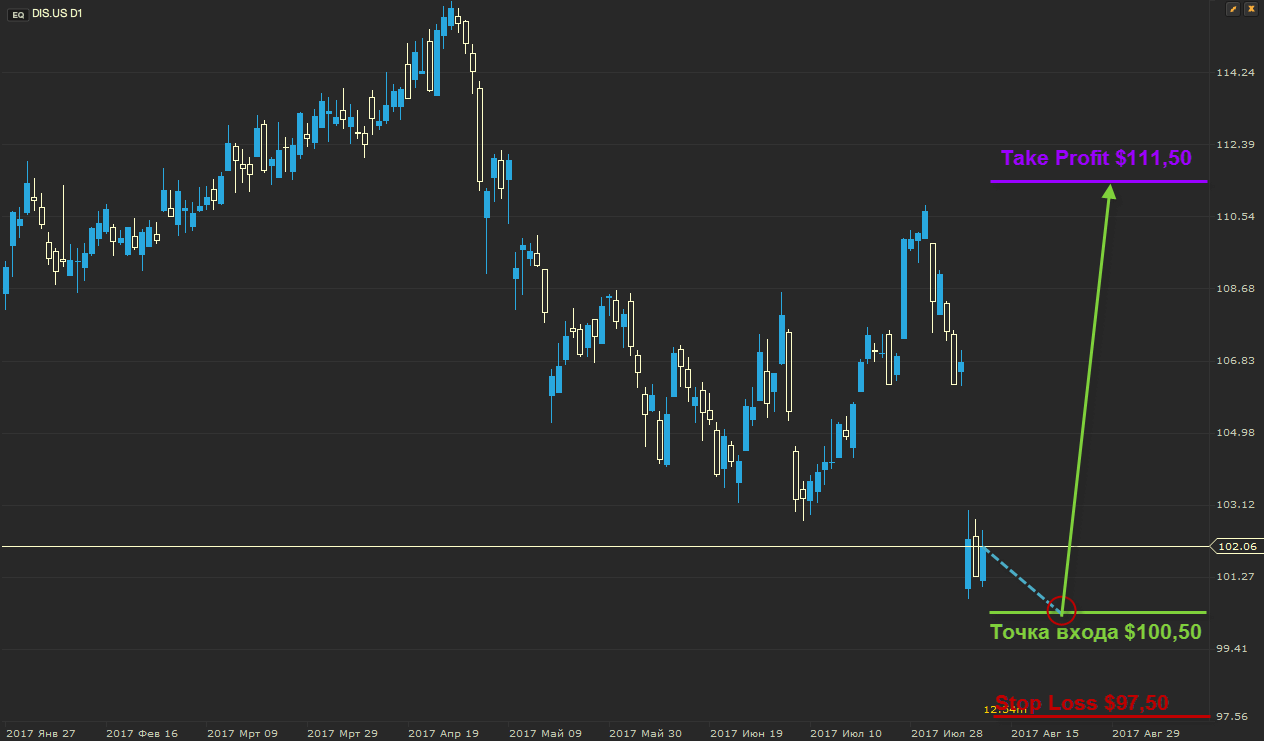Click the Take Profit $111,50 text label
Screen dimensions: 1264x741
click(x=1096, y=158)
